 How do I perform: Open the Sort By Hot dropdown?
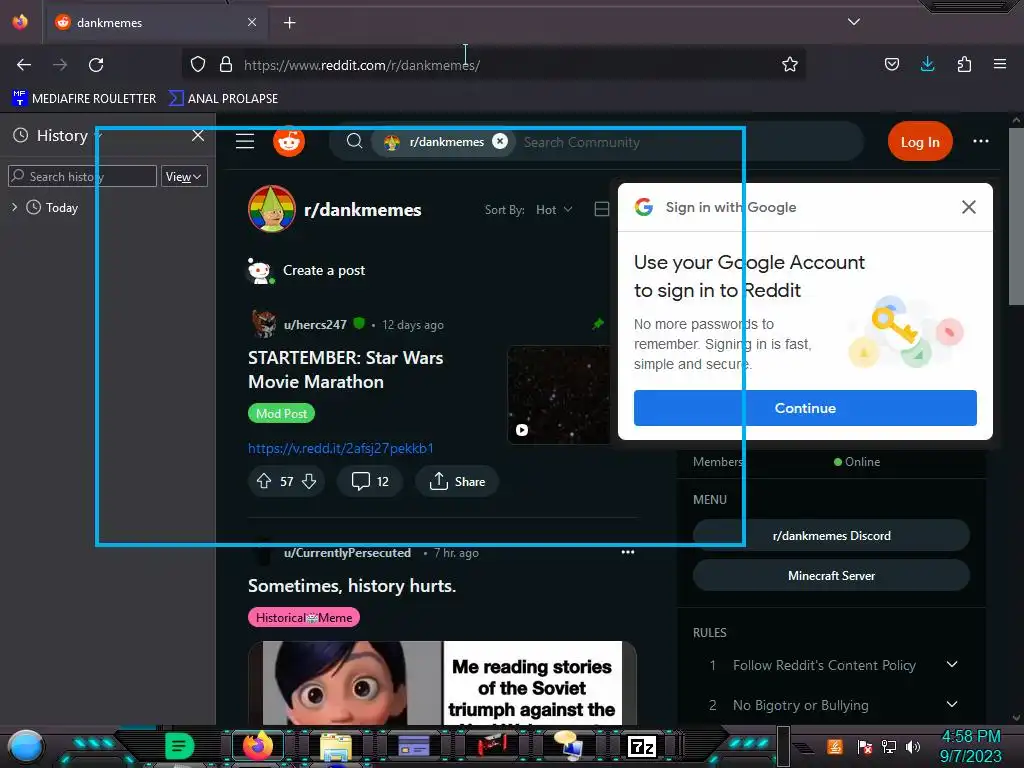[x=554, y=210]
